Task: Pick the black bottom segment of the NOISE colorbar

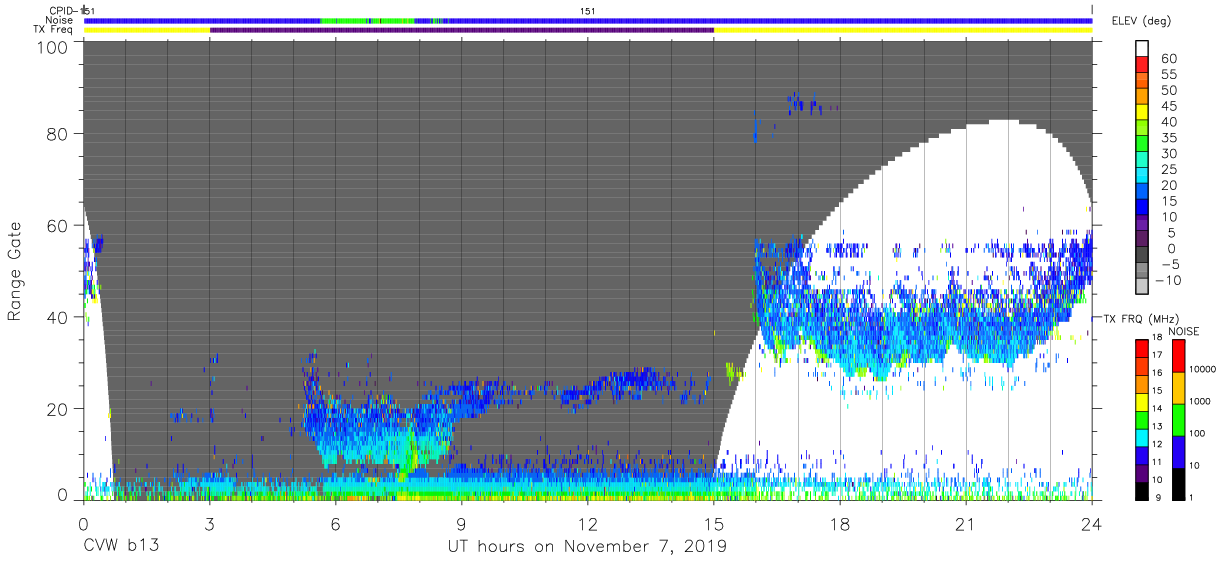Action: tap(1177, 484)
